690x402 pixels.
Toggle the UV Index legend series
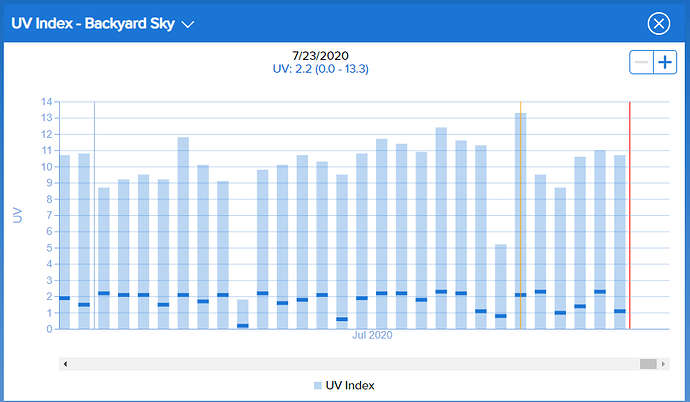tap(344, 385)
